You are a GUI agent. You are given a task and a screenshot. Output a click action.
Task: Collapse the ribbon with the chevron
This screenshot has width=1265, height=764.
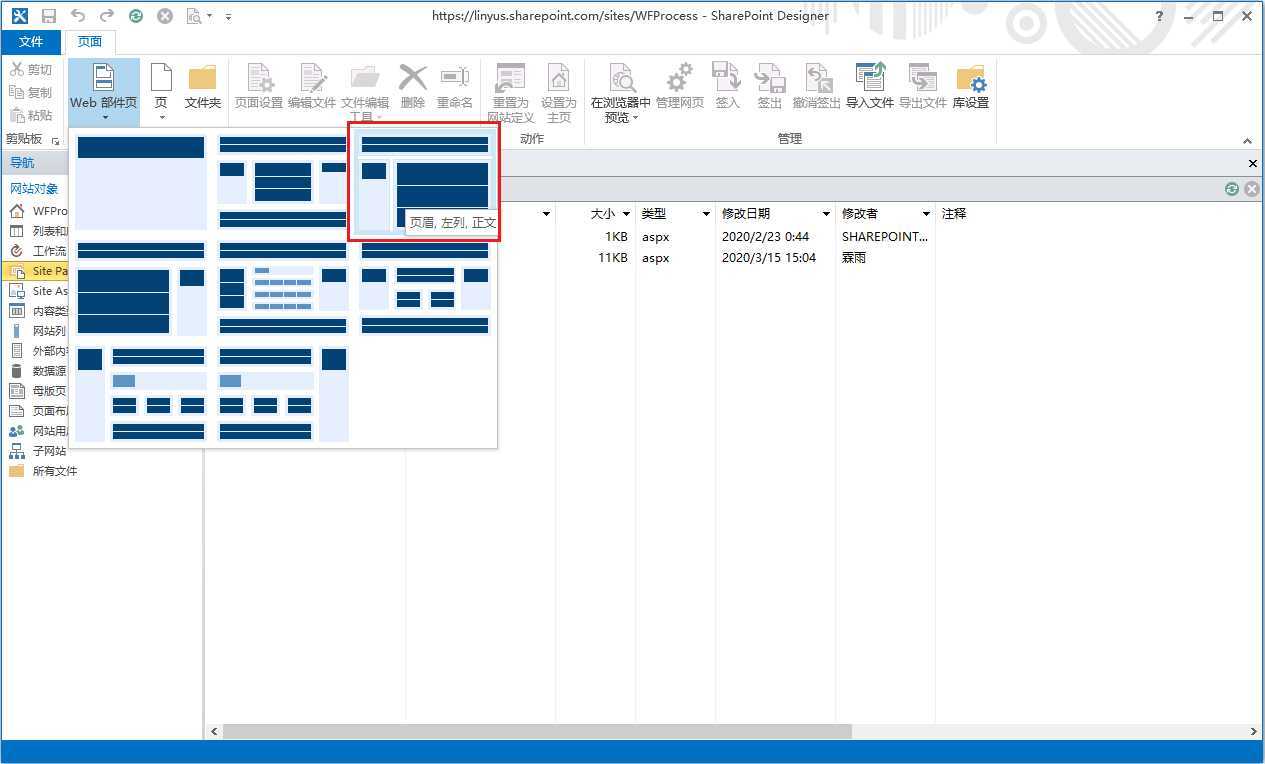tap(1247, 141)
